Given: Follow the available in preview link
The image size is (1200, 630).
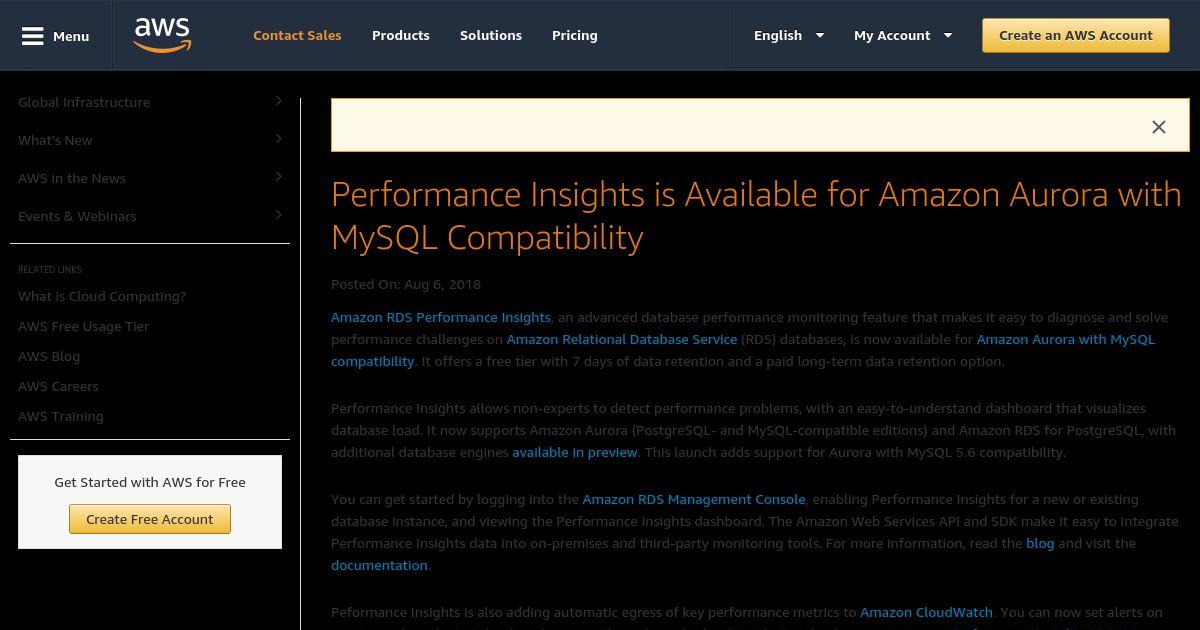Looking at the screenshot, I should tap(575, 452).
